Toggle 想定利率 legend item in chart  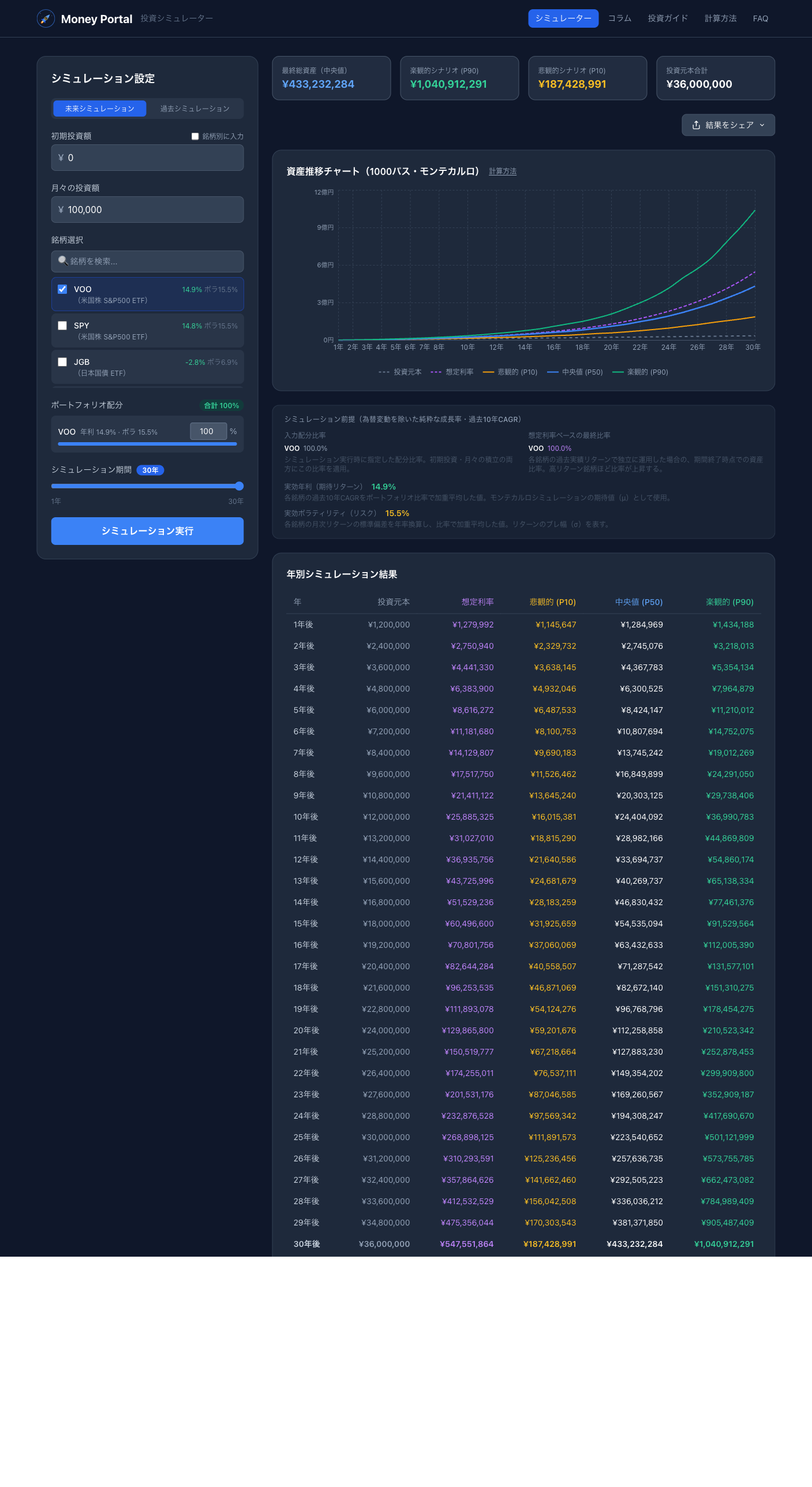452,372
